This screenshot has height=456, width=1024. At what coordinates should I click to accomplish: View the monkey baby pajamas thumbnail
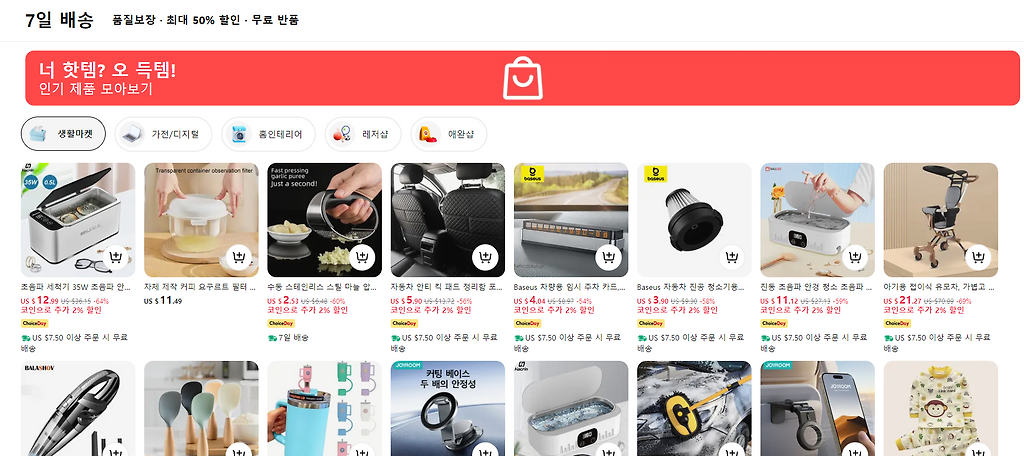point(940,408)
